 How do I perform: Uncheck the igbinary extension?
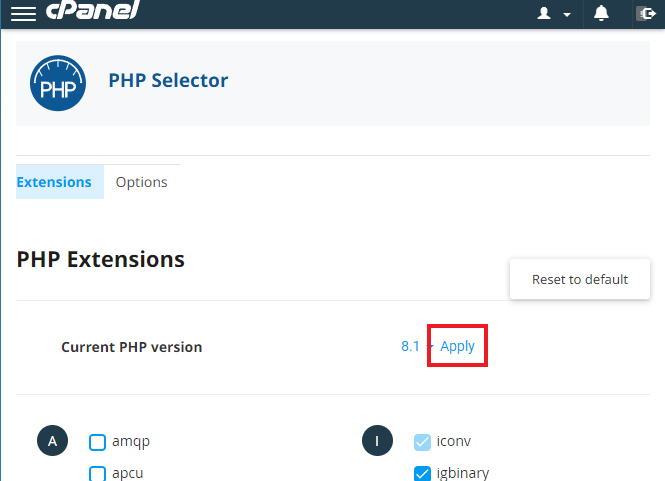[x=422, y=473]
